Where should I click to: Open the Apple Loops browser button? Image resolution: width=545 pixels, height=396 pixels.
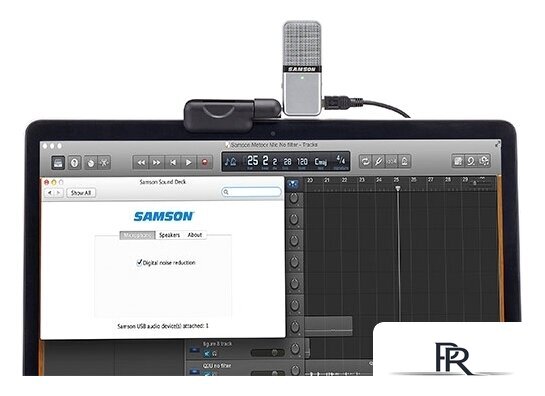click(471, 161)
